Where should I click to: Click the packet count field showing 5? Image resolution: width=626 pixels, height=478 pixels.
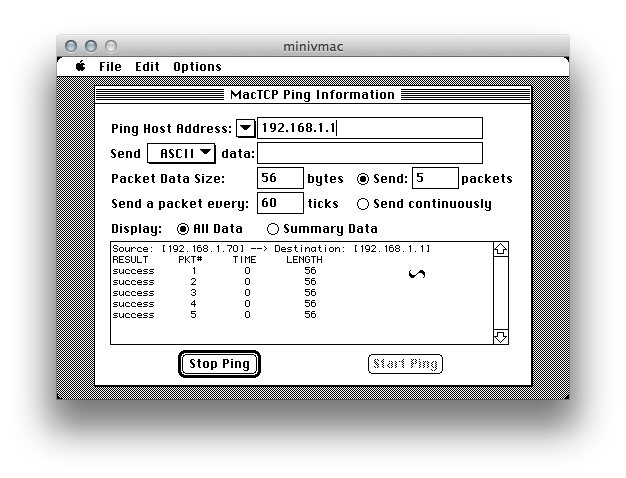point(435,178)
